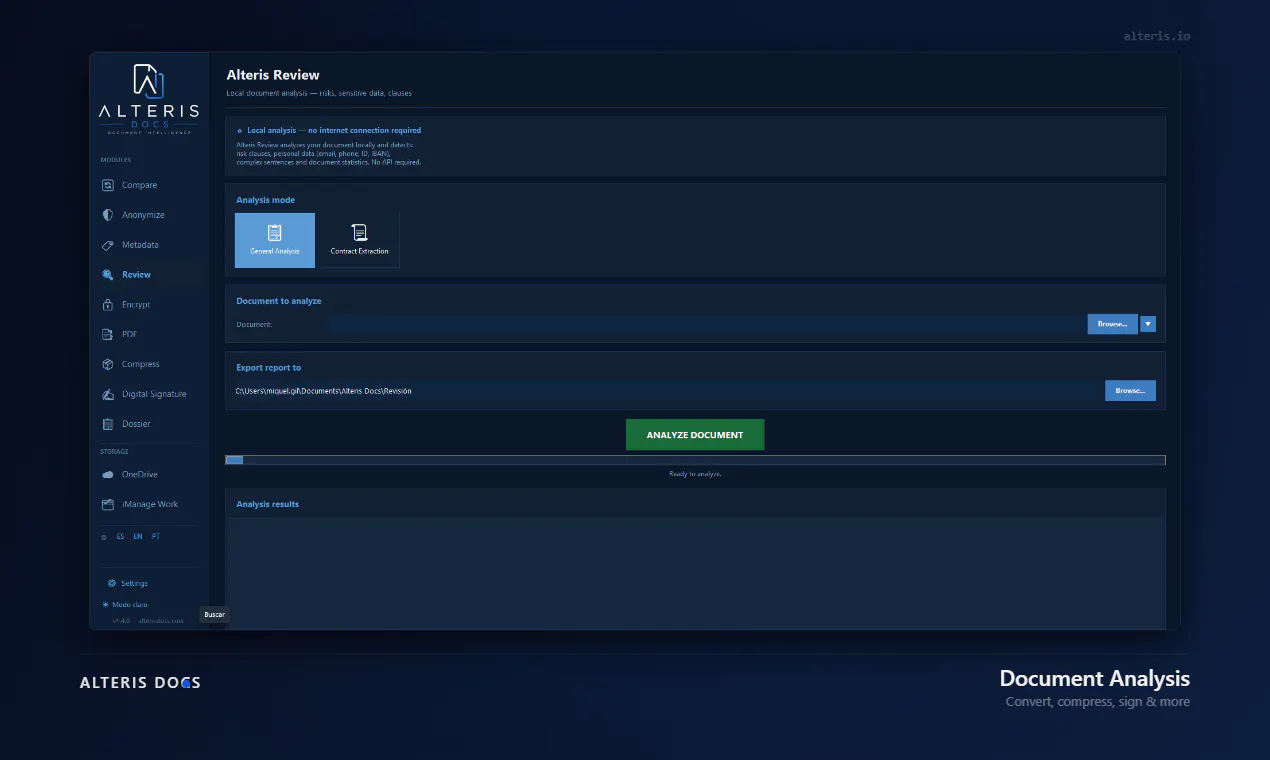Click the Dossier clipboard icon

[x=108, y=424]
